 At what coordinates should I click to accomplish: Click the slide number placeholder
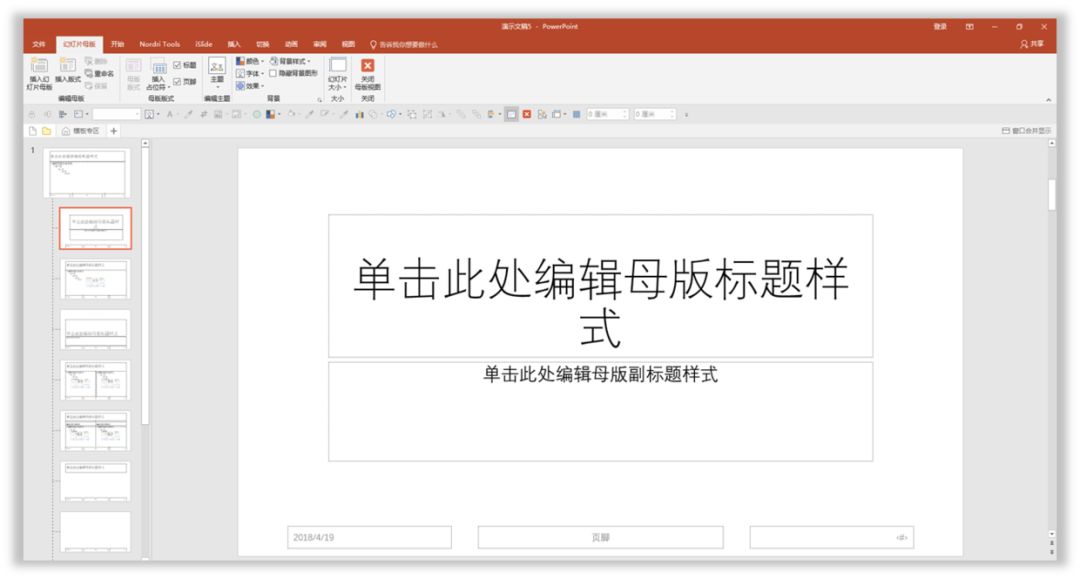pos(832,537)
